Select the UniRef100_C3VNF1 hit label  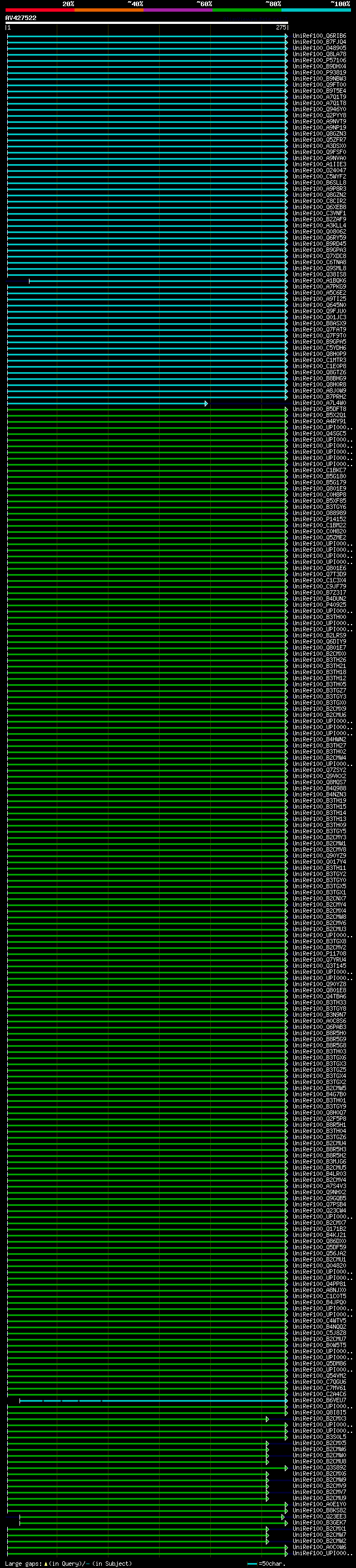click(319, 213)
